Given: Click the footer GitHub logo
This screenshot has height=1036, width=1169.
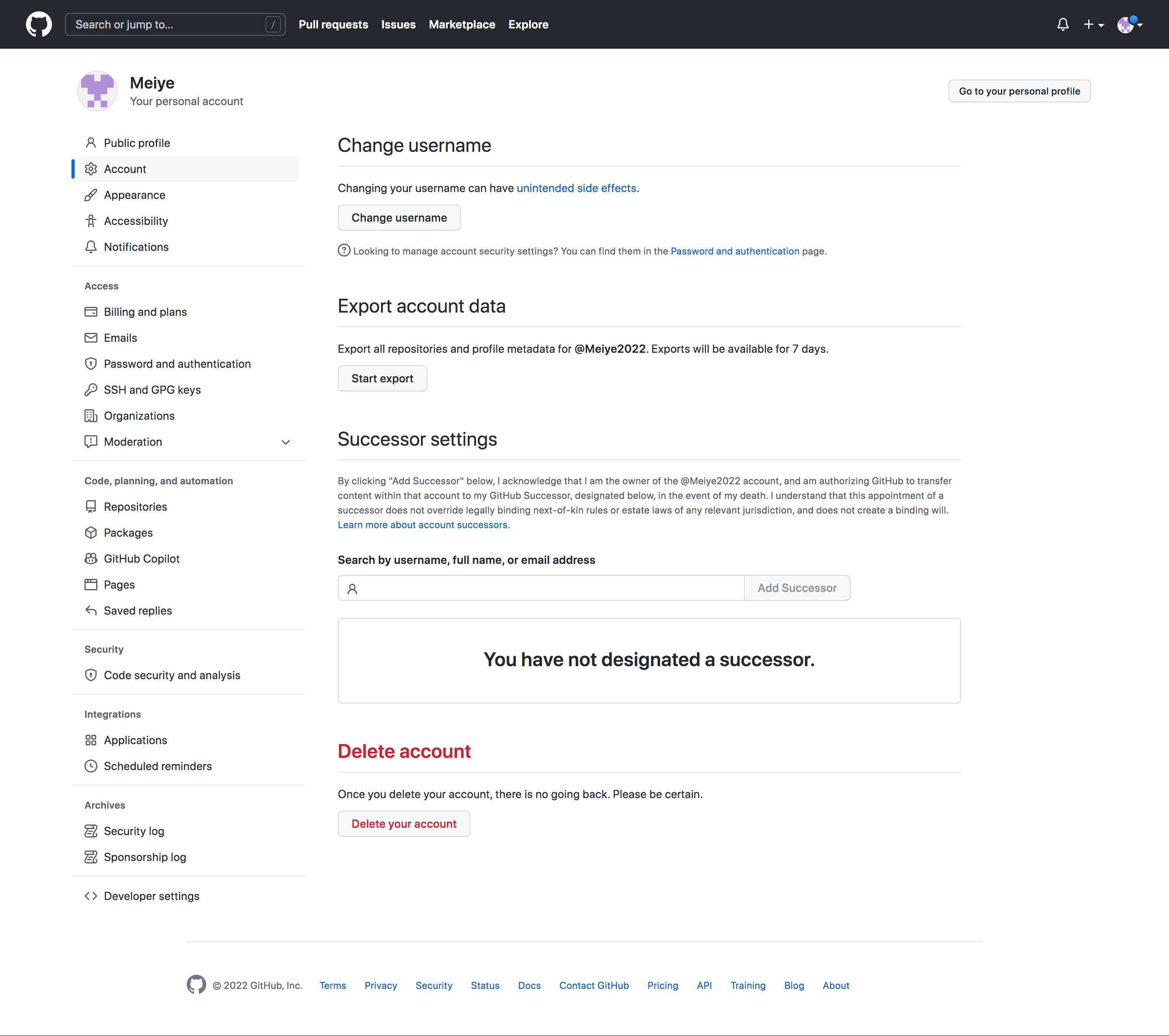Looking at the screenshot, I should tap(196, 984).
